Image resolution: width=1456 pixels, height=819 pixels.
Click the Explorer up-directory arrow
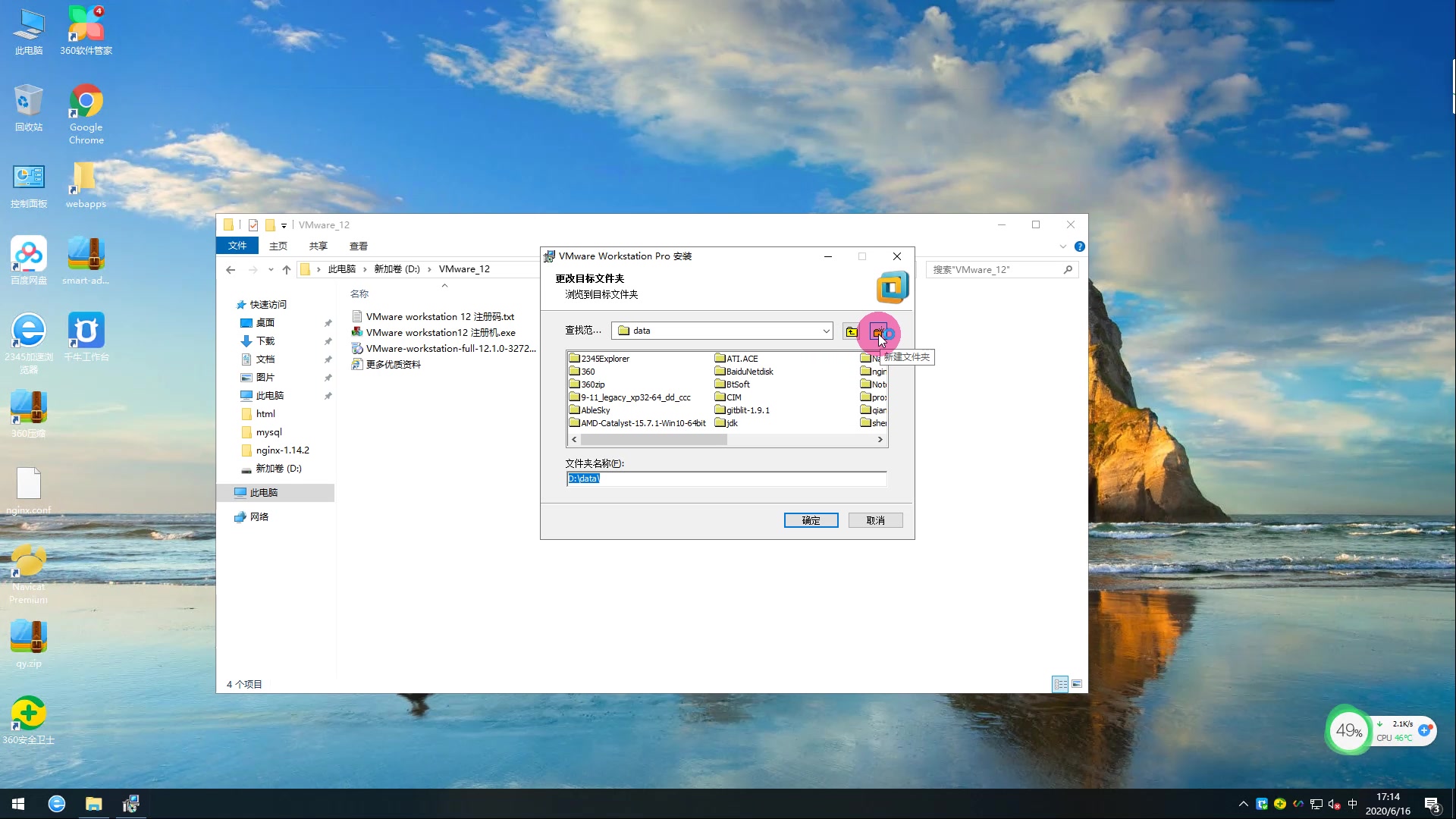286,270
